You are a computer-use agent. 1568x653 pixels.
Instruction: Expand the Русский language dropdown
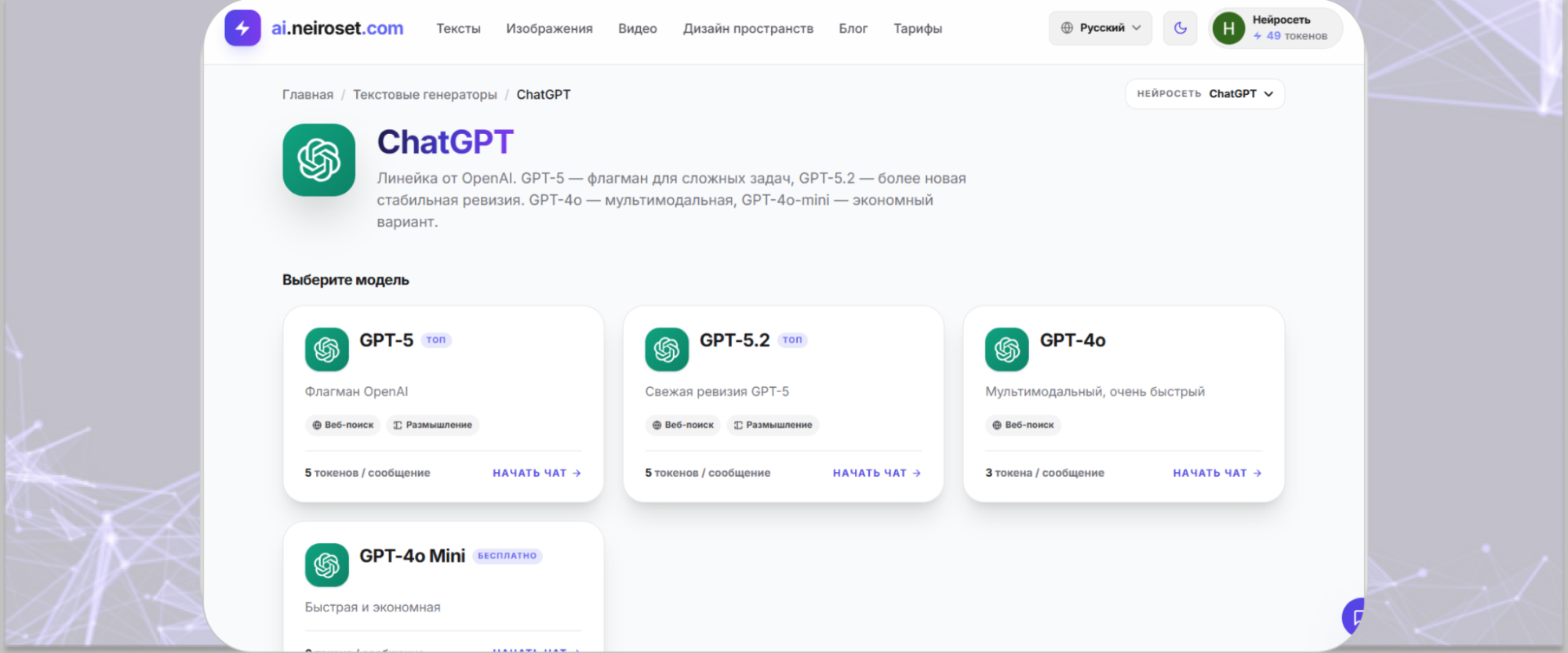click(x=1101, y=28)
